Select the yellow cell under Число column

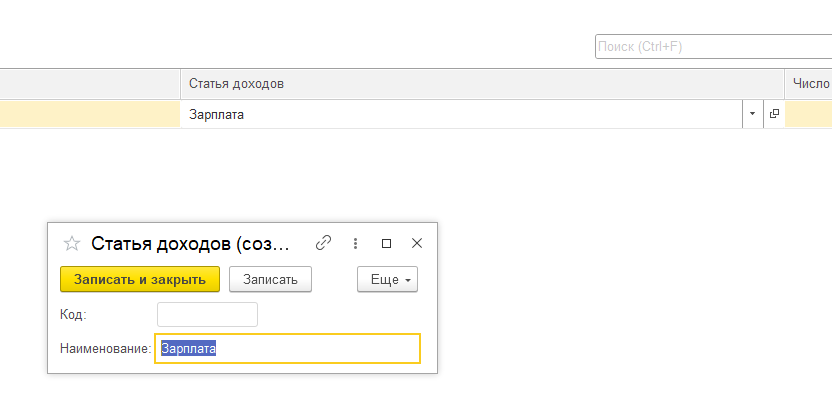tap(808, 114)
